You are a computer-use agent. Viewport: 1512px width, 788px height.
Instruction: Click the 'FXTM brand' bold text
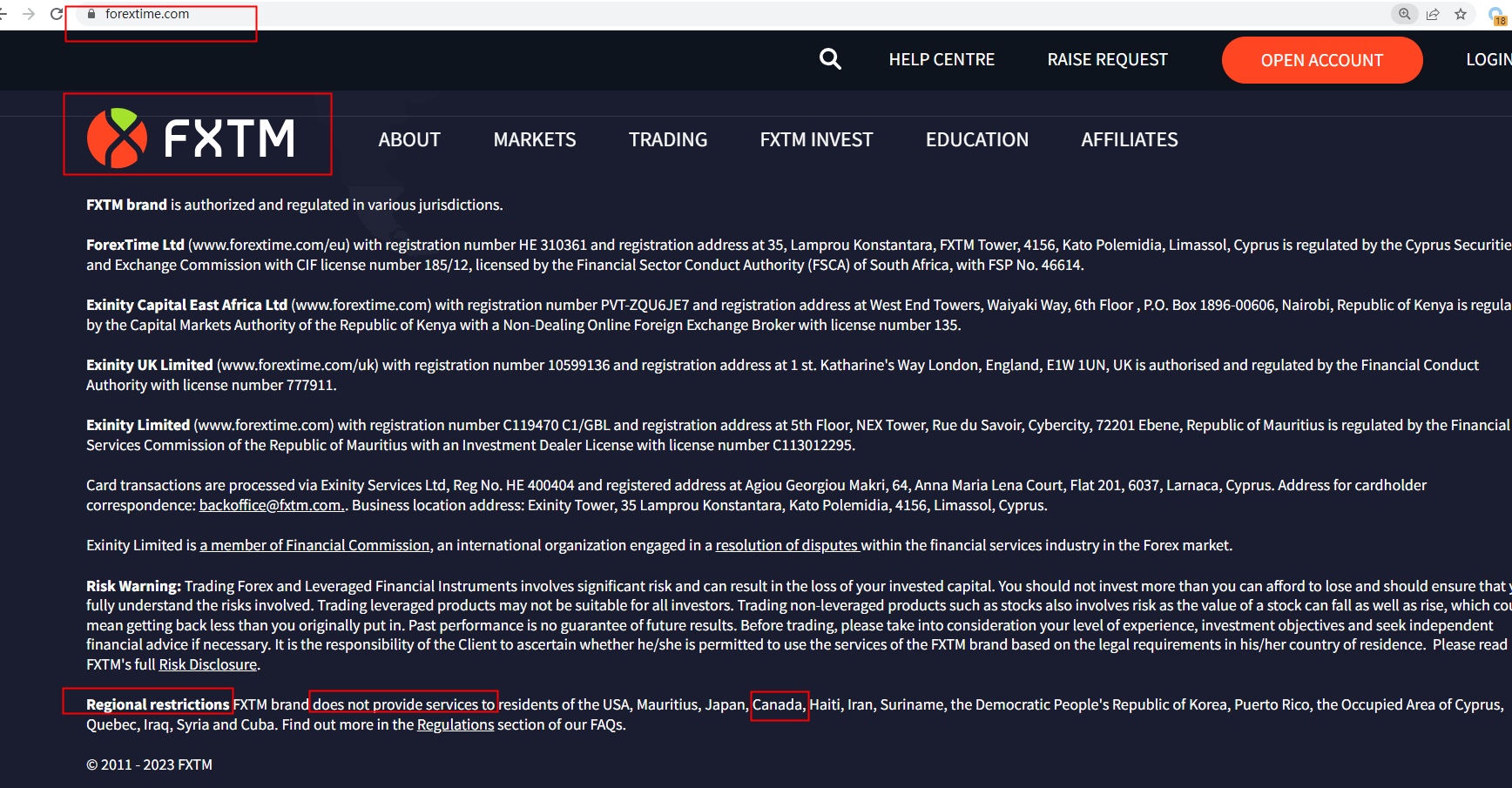point(126,205)
